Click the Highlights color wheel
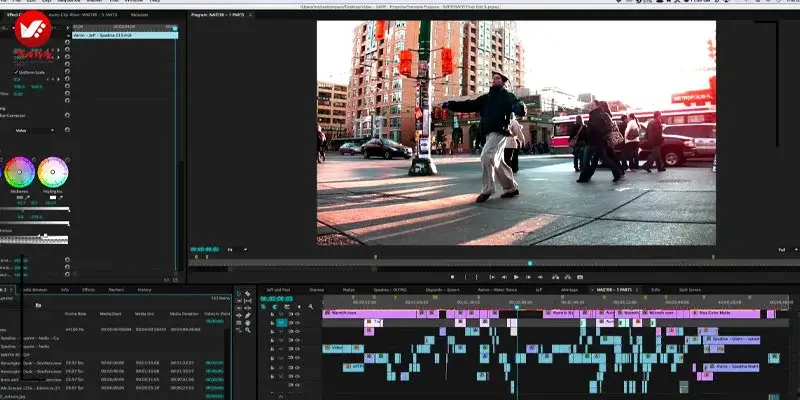The height and width of the screenshot is (400, 800). (x=53, y=172)
